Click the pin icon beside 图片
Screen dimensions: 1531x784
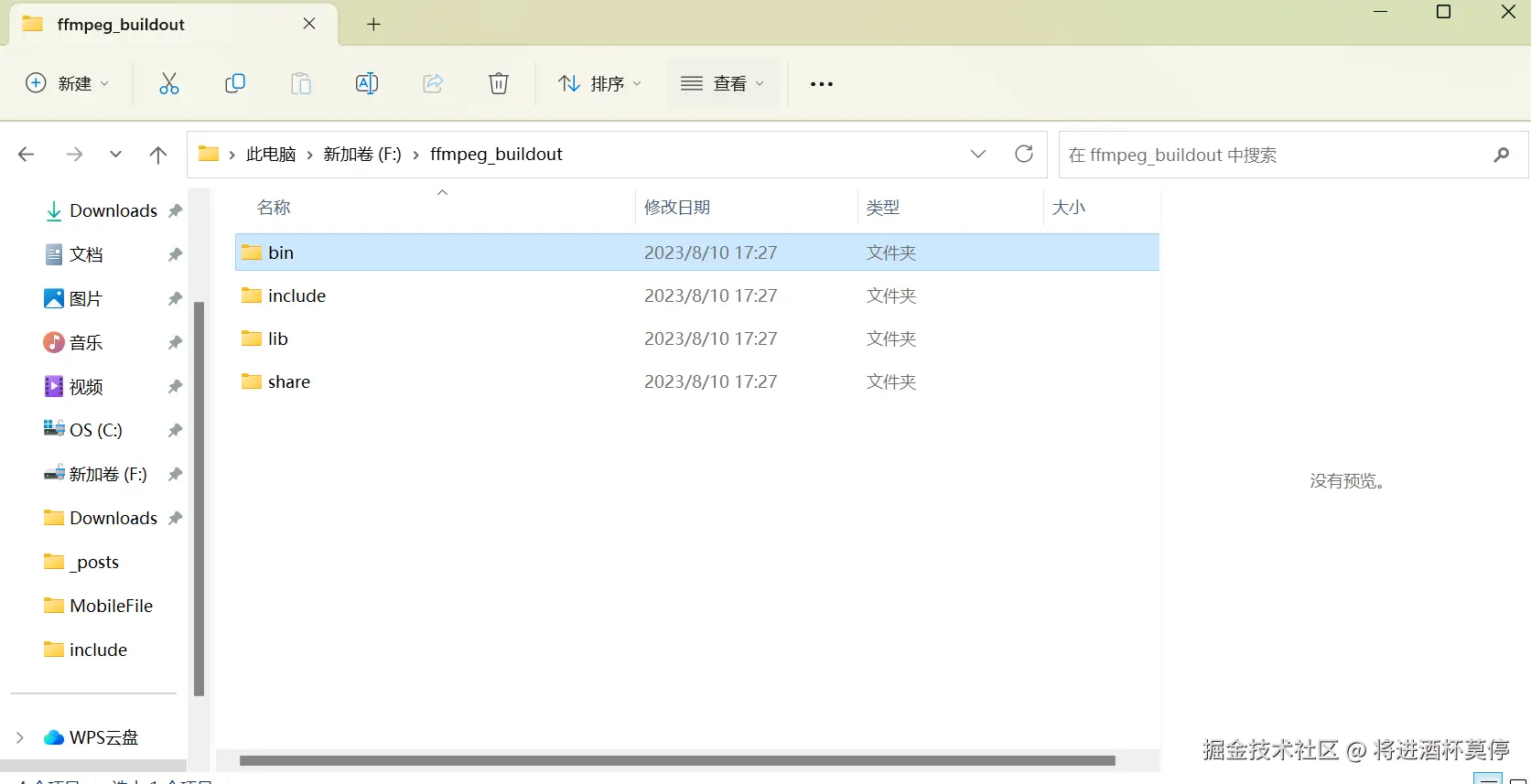point(175,298)
